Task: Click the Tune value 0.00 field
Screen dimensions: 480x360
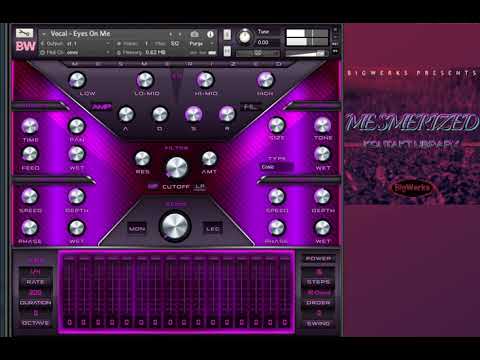Action: pyautogui.click(x=263, y=42)
